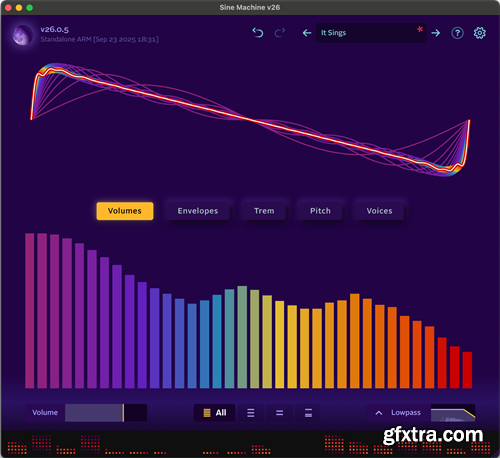Image resolution: width=500 pixels, height=458 pixels.
Task: Click the redo arrow icon
Action: click(280, 33)
